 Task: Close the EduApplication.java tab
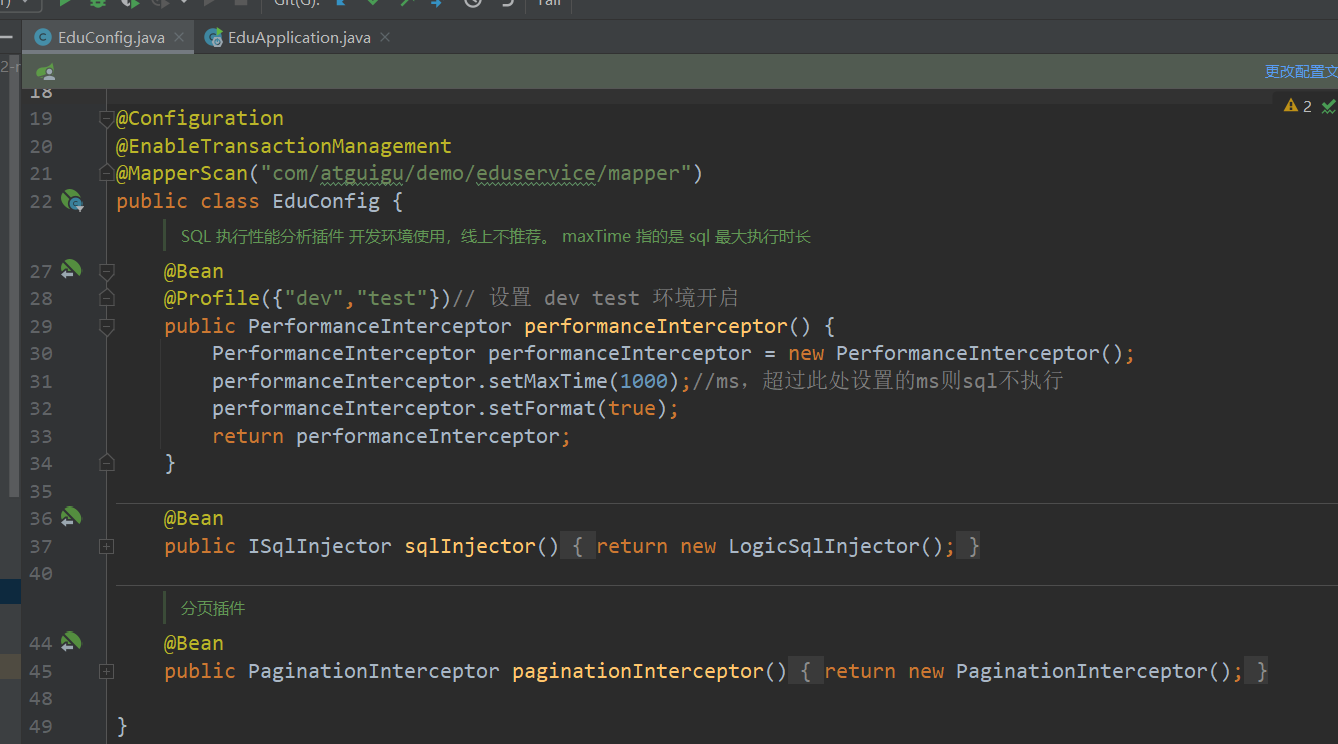pyautogui.click(x=385, y=37)
